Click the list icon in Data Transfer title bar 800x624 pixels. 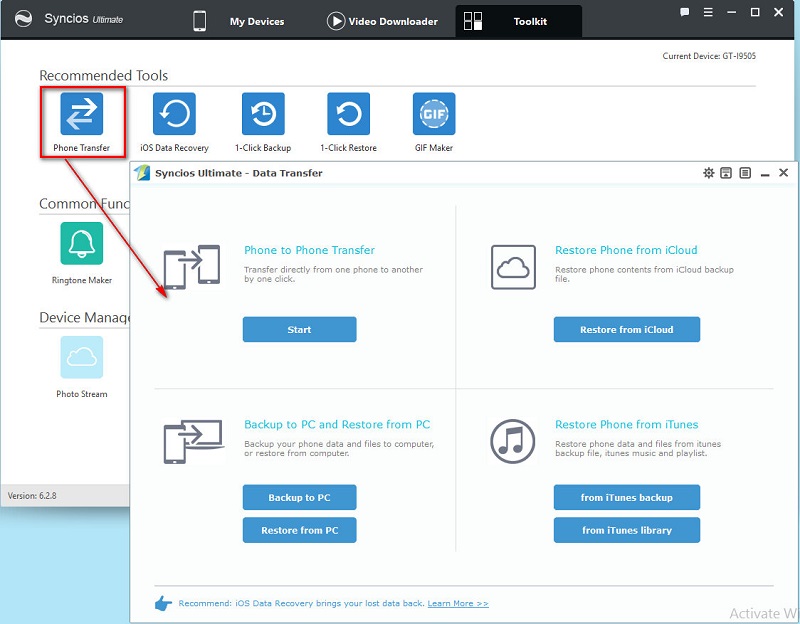pos(745,173)
